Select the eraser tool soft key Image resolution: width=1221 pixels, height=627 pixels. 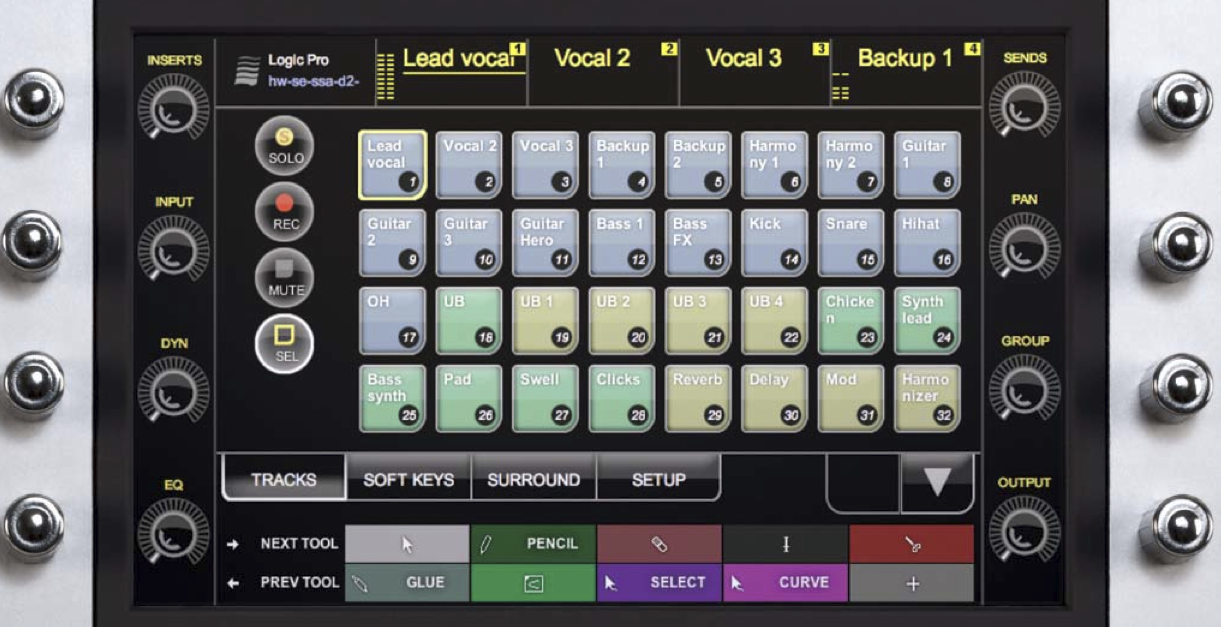coord(659,544)
